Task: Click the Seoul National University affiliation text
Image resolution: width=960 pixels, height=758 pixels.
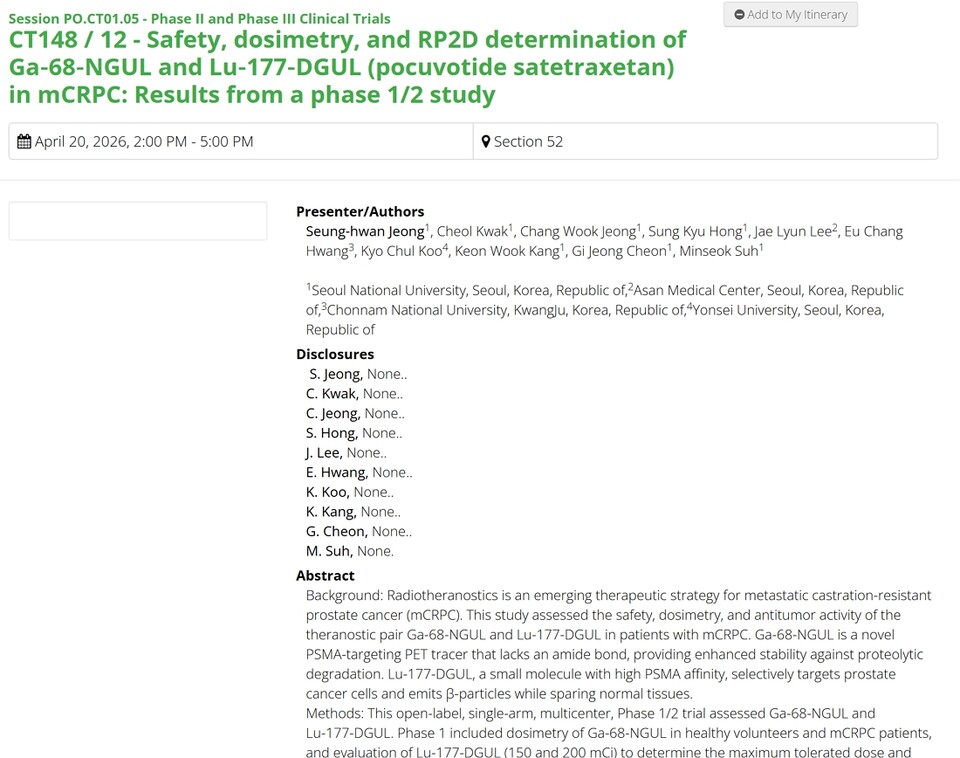Action: point(388,290)
